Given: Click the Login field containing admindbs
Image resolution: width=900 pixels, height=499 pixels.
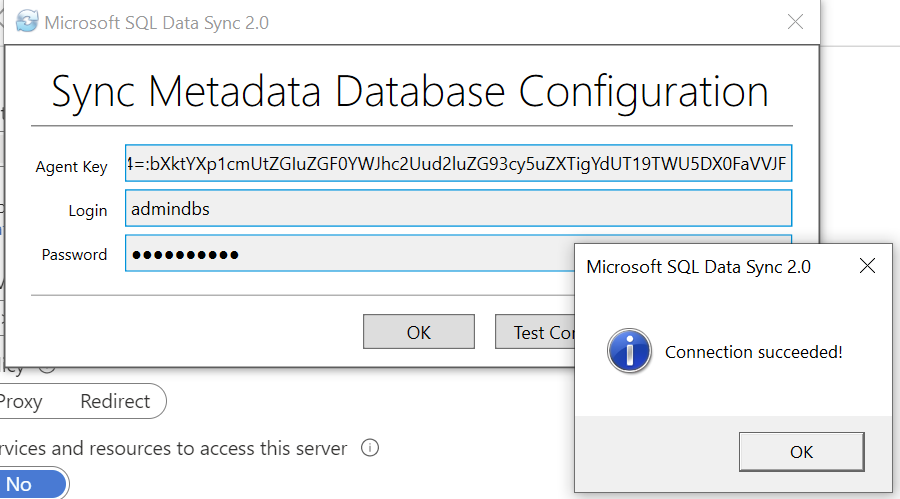Looking at the screenshot, I should 459,208.
